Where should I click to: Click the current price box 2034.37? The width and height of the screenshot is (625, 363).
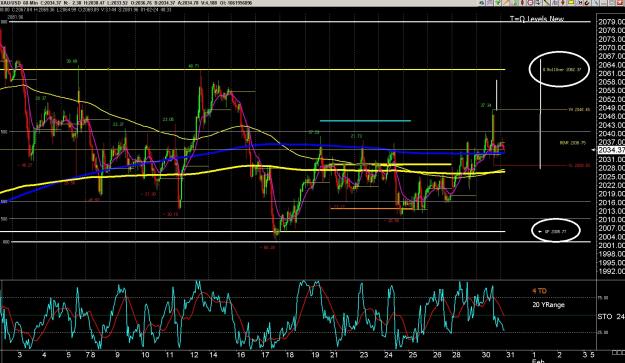tap(611, 150)
